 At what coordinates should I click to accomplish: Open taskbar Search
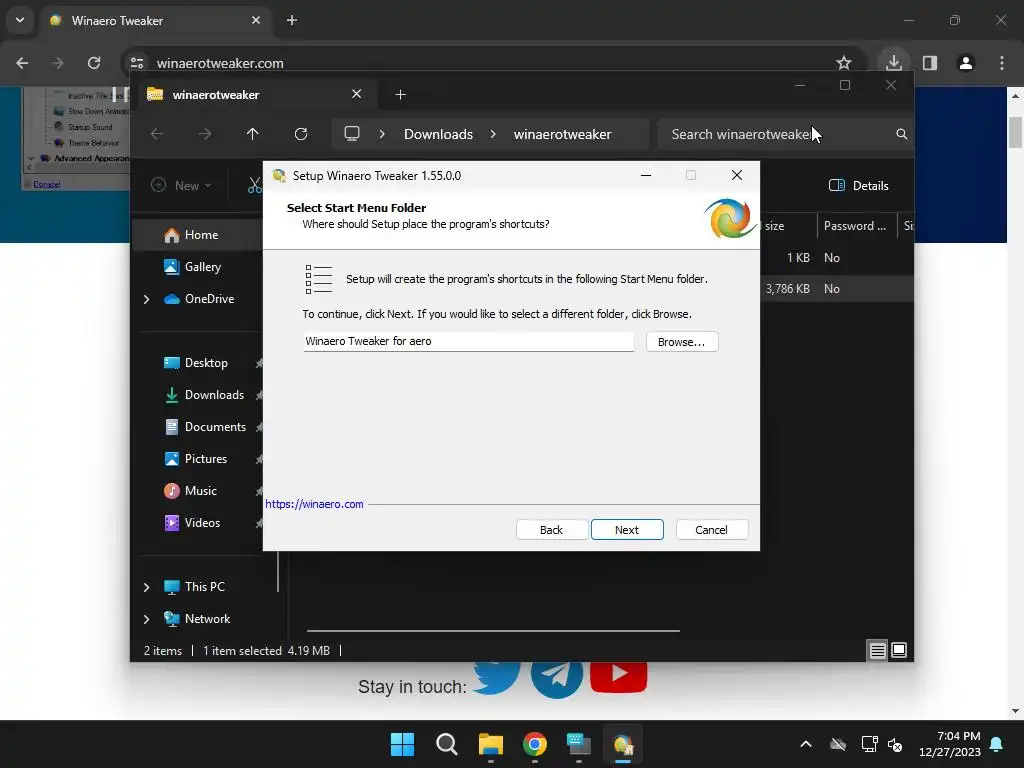tap(447, 744)
